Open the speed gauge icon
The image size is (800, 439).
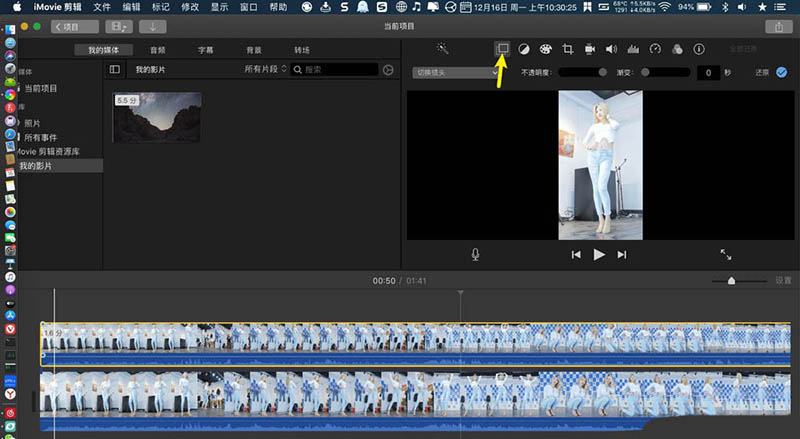(655, 49)
